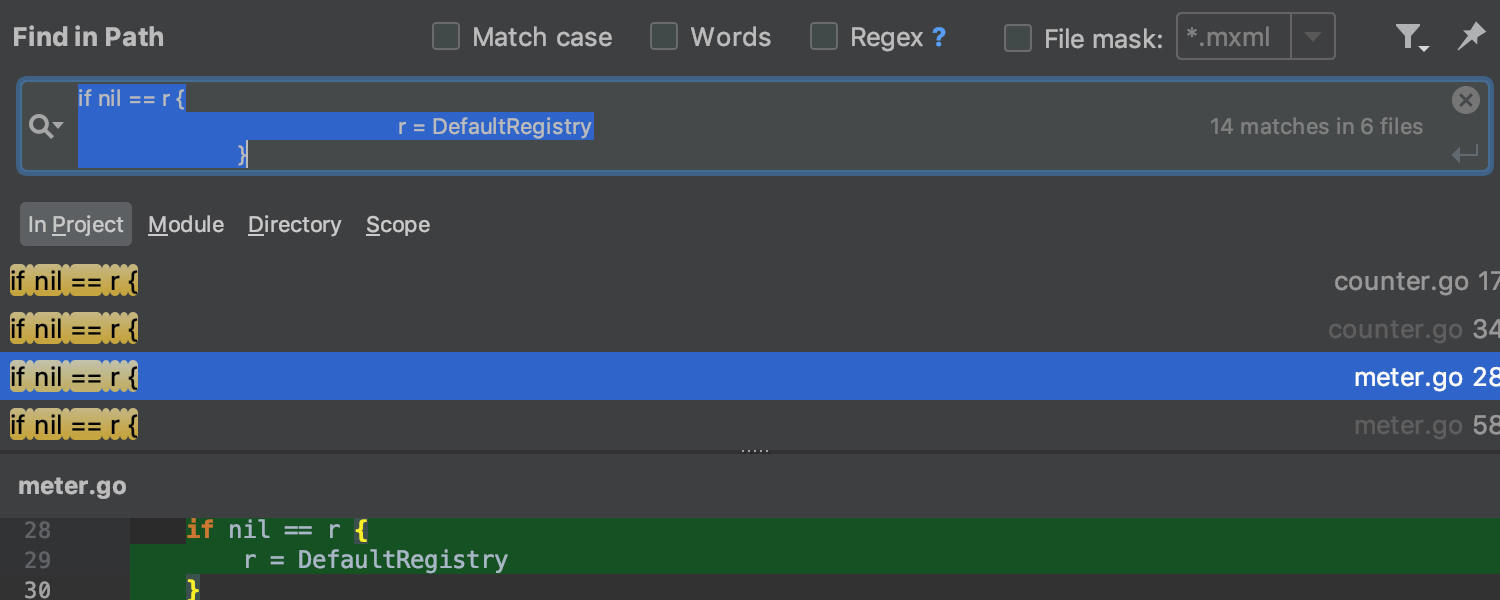This screenshot has width=1500, height=600.
Task: Open the filter search results options
Action: [x=1410, y=38]
